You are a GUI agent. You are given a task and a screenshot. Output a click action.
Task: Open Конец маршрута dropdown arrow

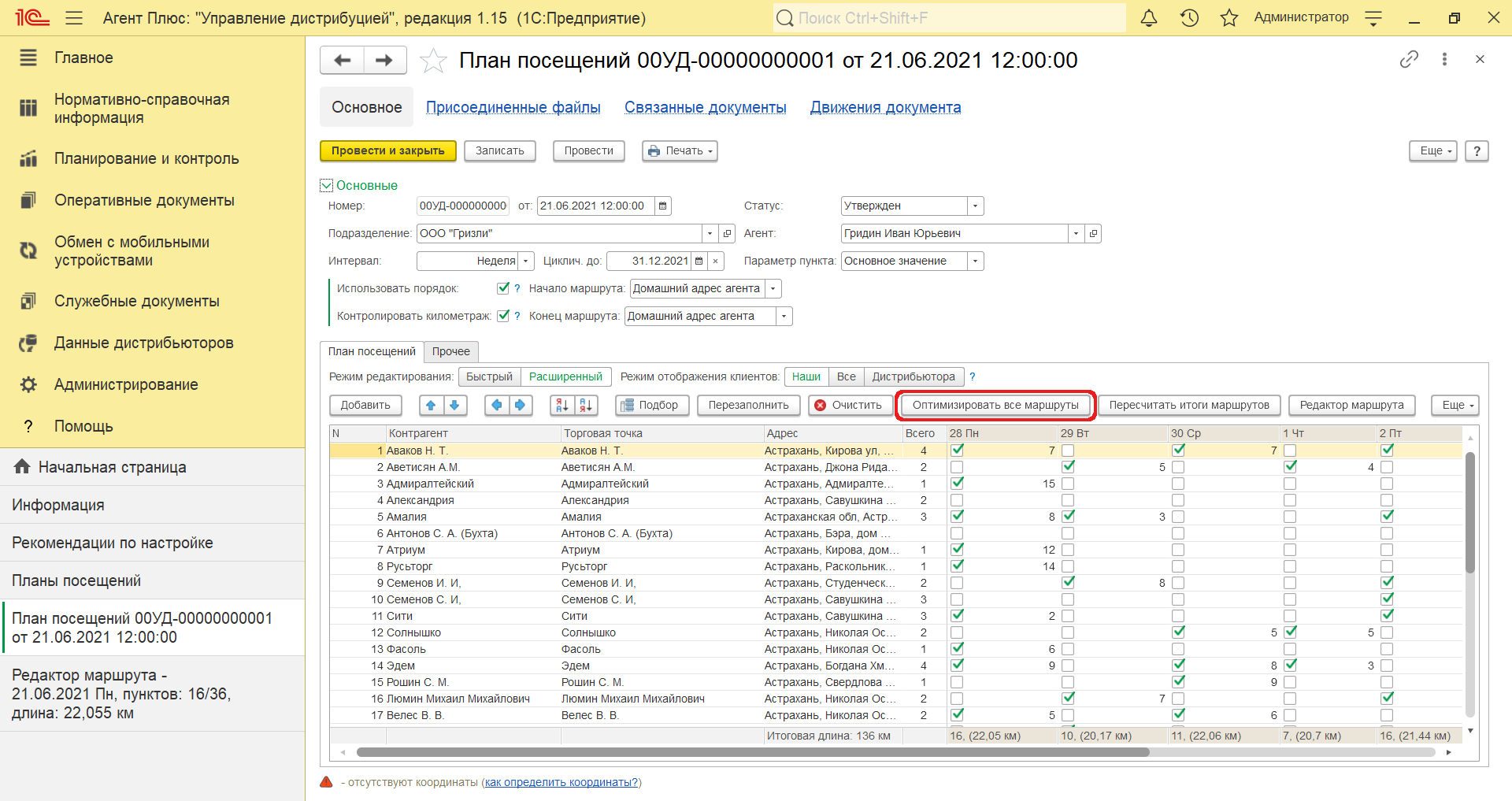pyautogui.click(x=784, y=317)
